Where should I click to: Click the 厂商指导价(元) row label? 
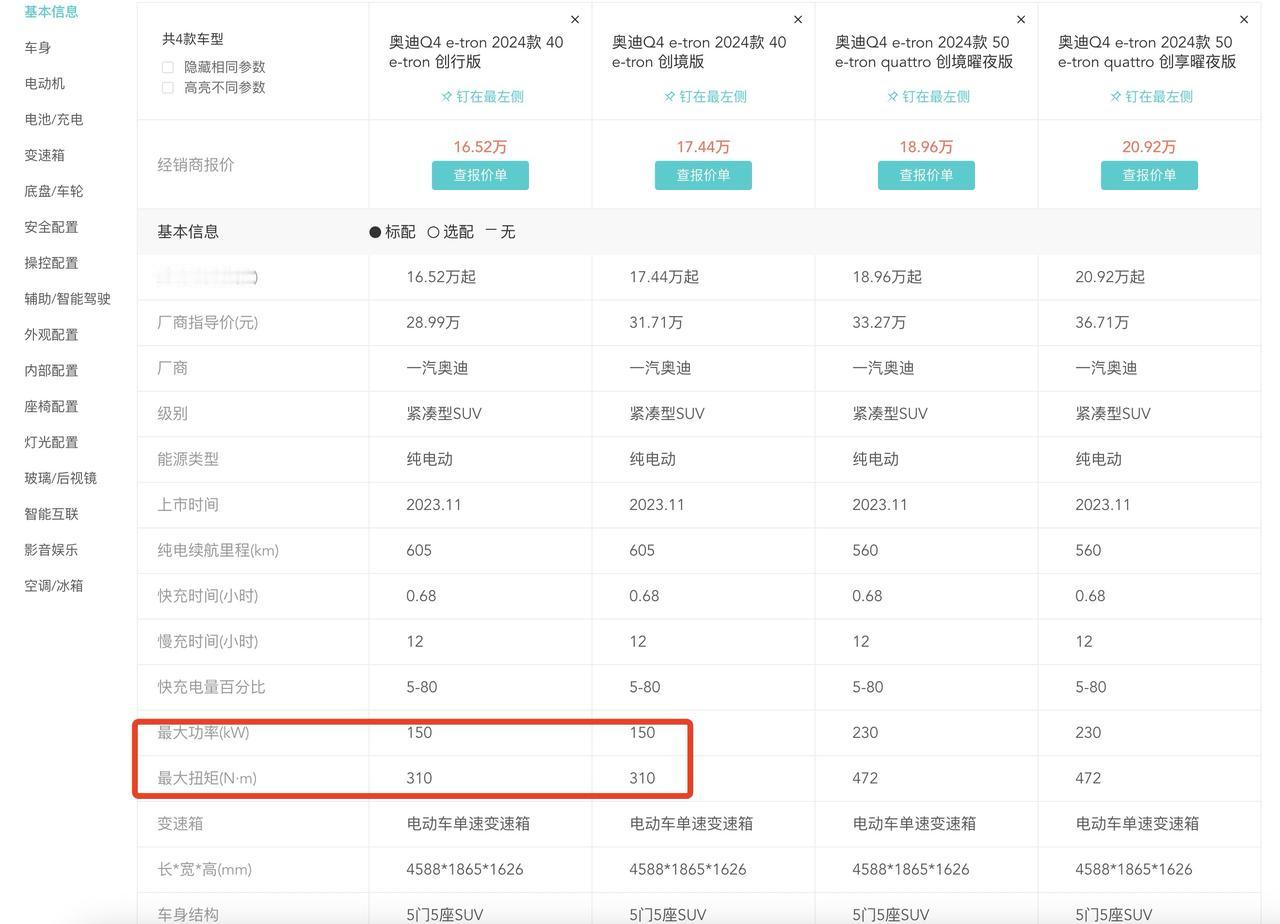click(x=208, y=323)
